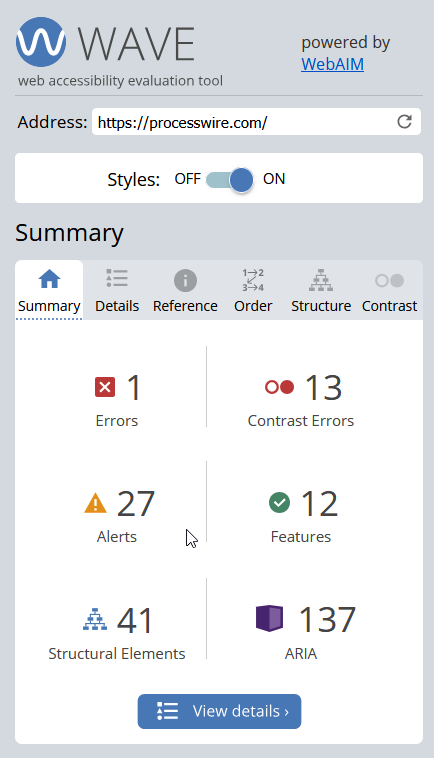The image size is (434, 758).
Task: Toggle the Styles switch off
Action: pos(230,180)
